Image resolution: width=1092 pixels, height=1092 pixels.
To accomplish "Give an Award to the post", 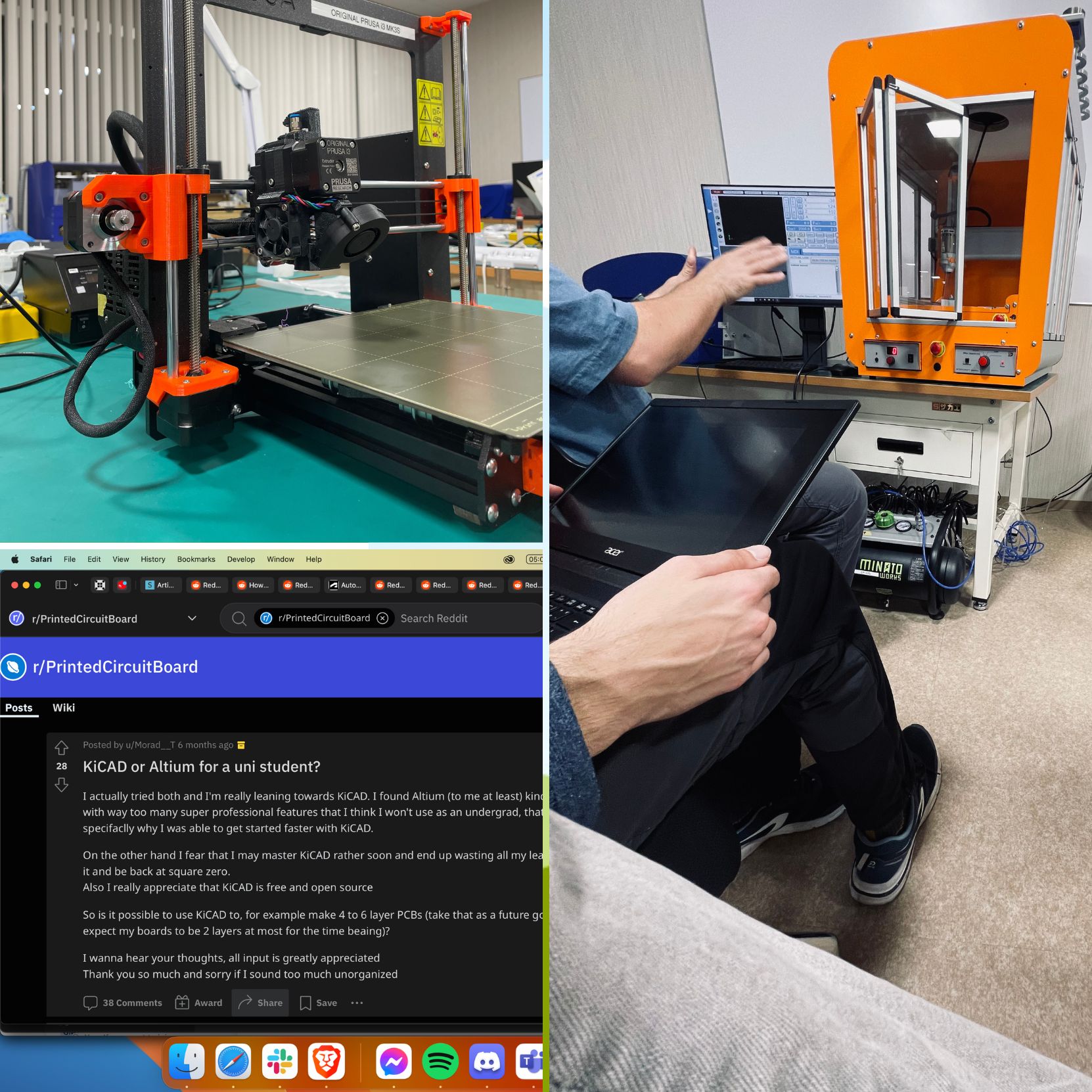I will (x=198, y=1003).
